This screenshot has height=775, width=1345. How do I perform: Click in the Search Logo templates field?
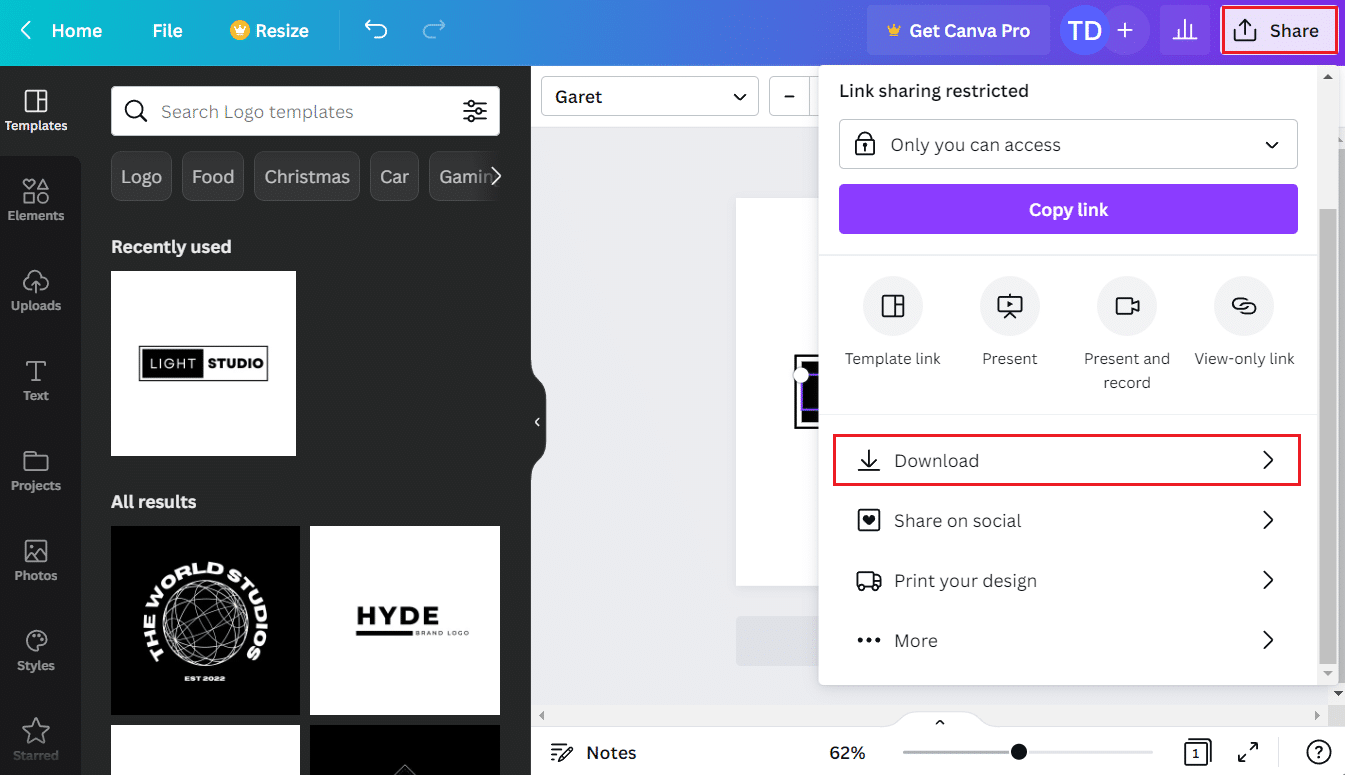coord(305,111)
